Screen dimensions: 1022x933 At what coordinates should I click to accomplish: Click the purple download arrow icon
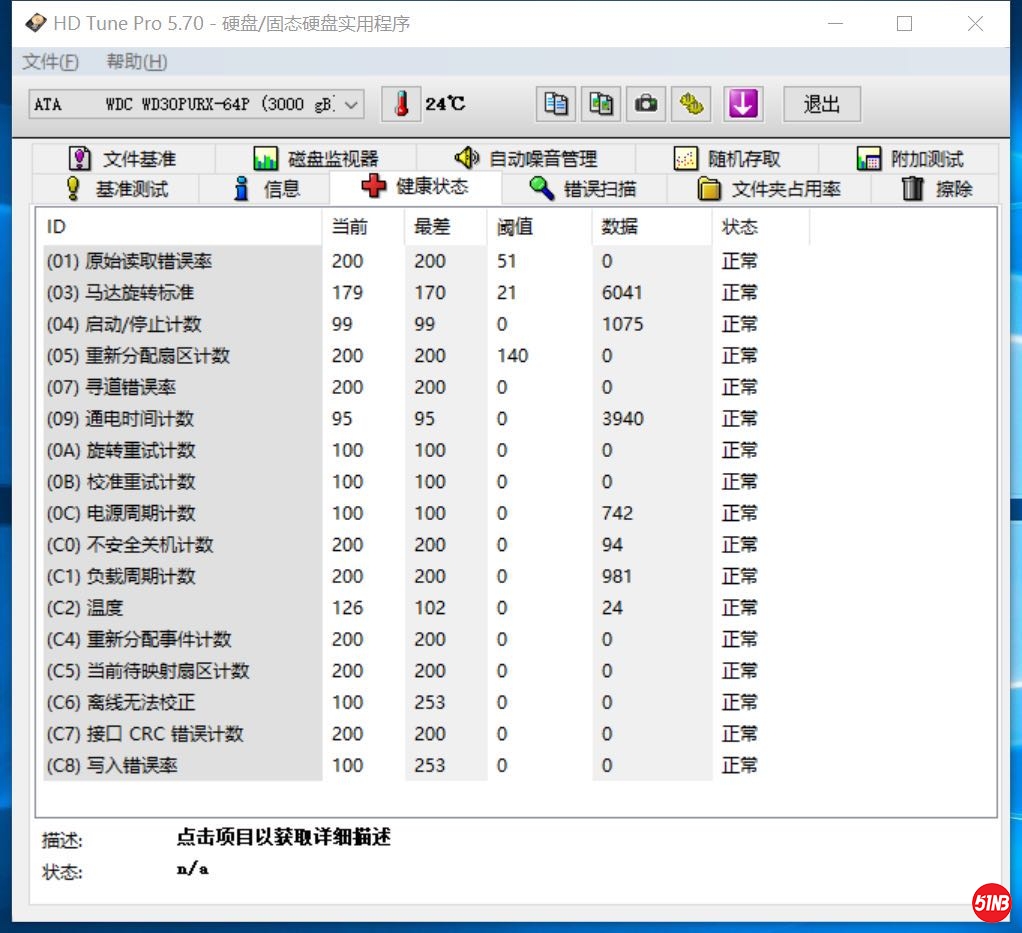(x=743, y=104)
